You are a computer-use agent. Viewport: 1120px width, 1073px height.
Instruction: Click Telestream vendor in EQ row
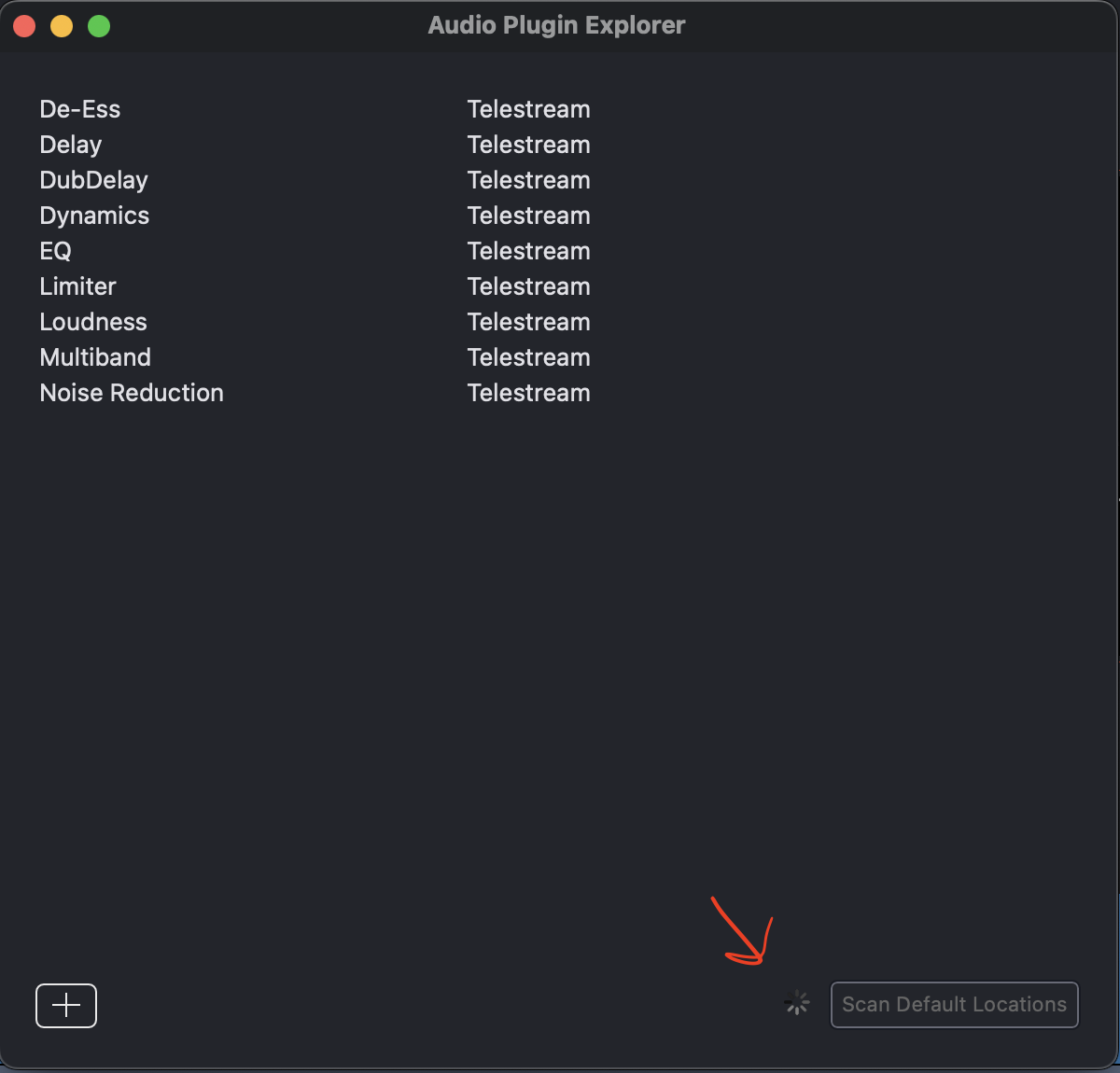pos(529,251)
